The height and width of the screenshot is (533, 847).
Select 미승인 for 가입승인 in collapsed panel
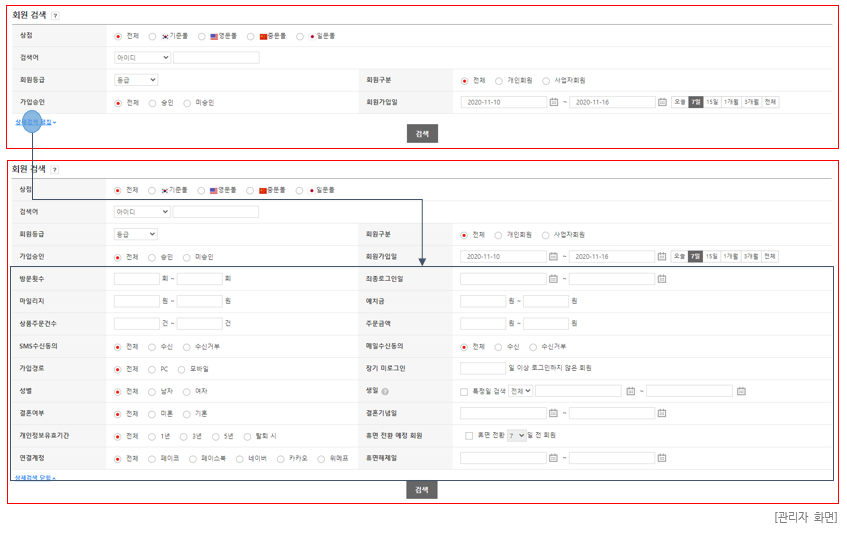187,103
